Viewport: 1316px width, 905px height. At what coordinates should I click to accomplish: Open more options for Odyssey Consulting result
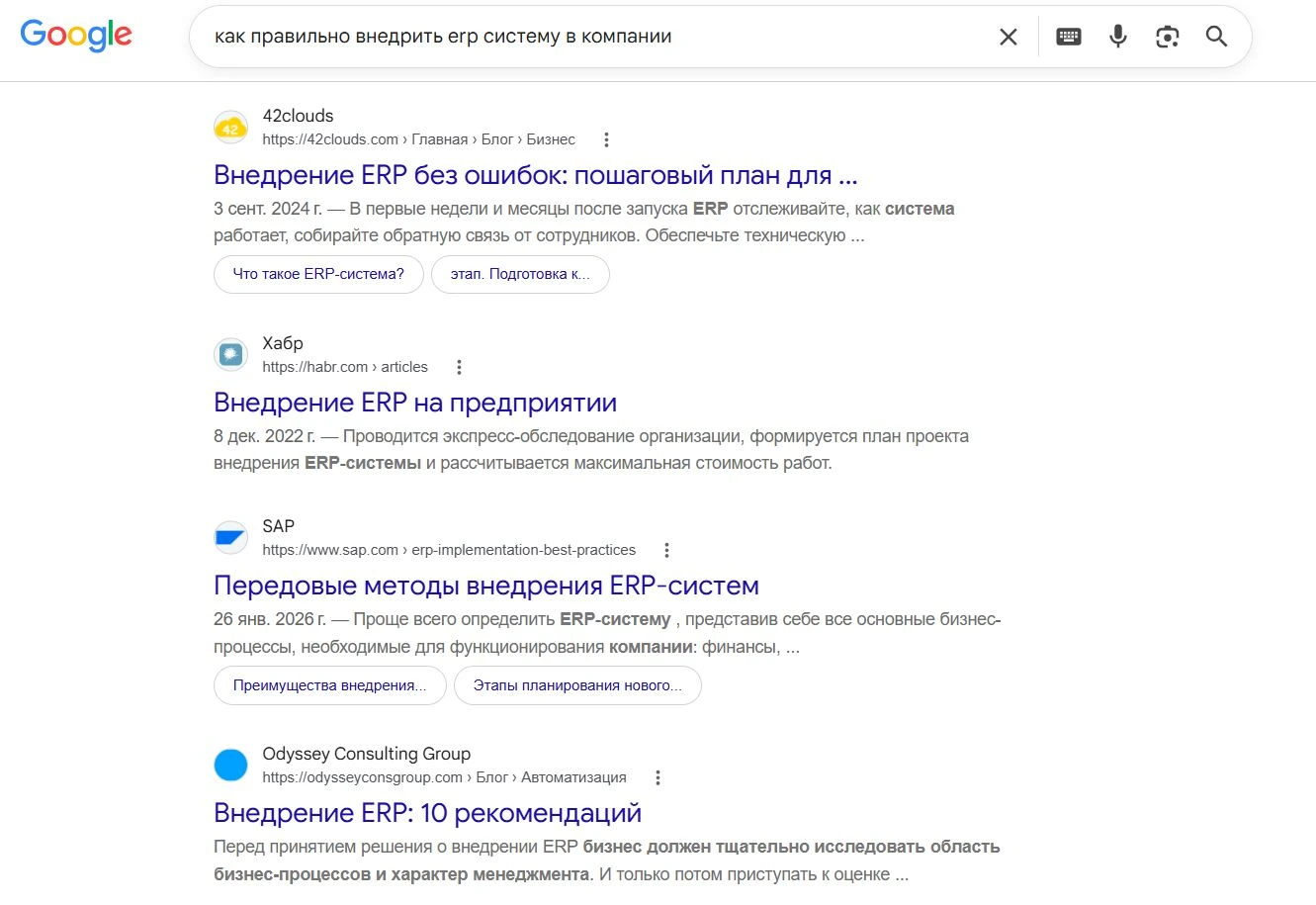658,777
